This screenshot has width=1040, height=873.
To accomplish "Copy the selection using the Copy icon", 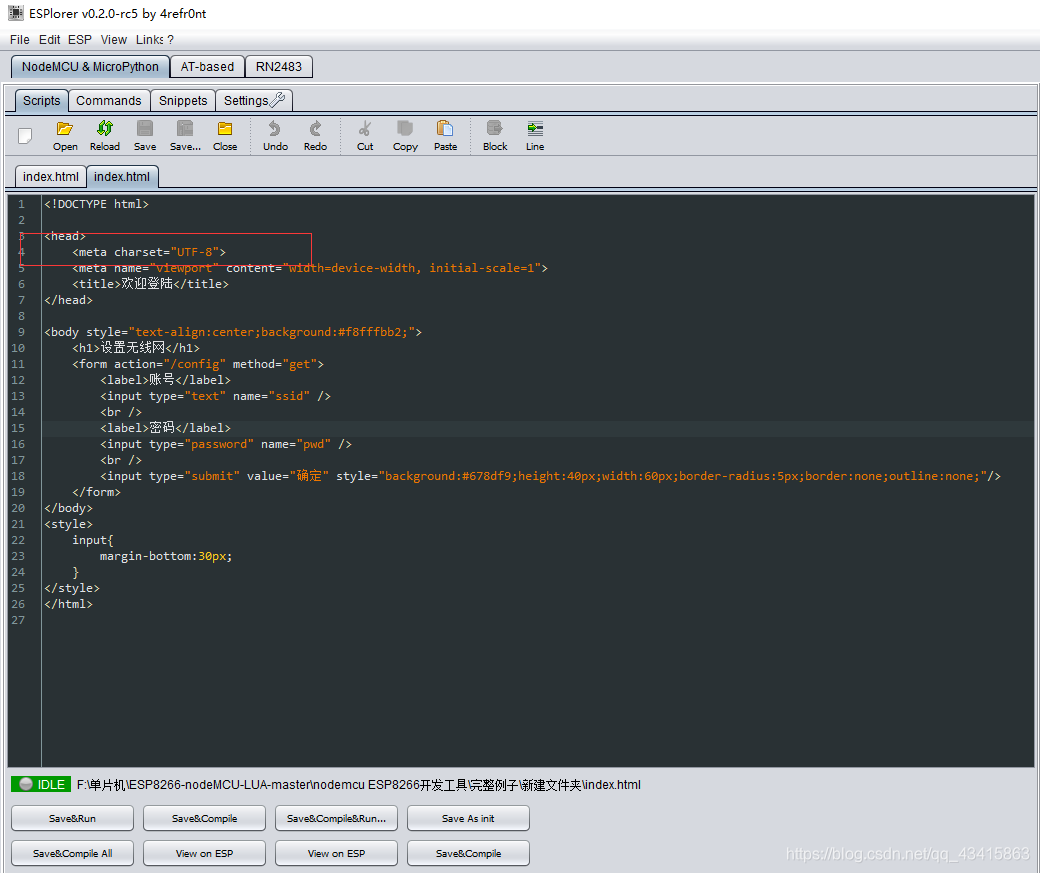I will click(404, 135).
